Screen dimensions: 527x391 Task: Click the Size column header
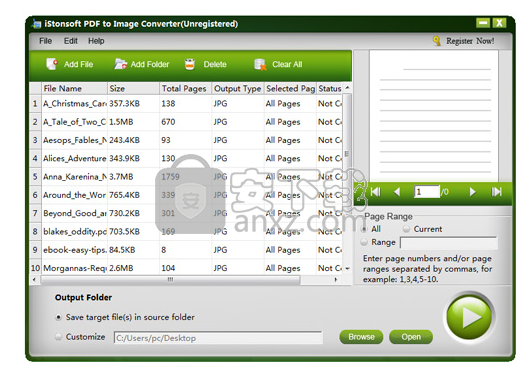click(133, 88)
